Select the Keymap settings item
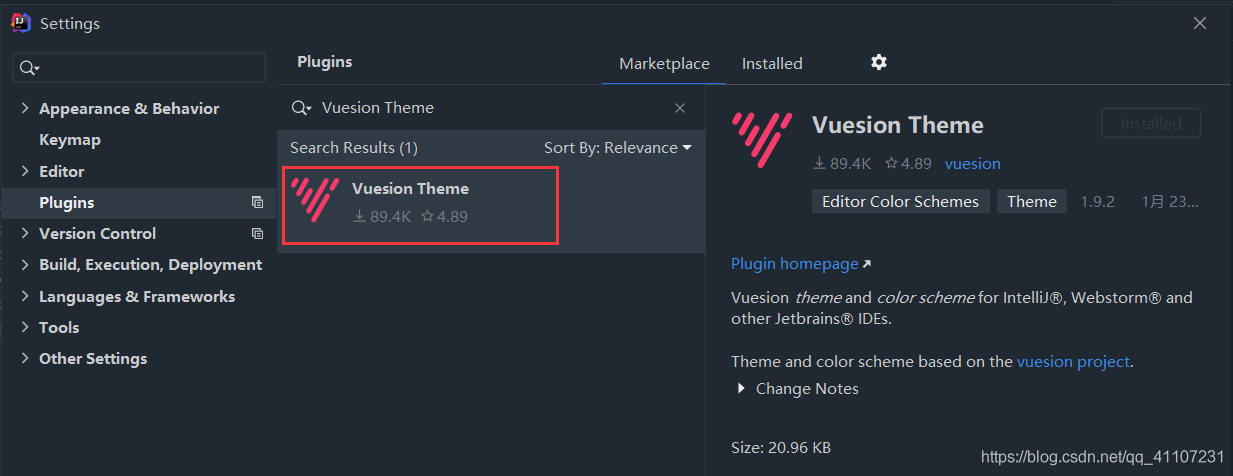This screenshot has height=476, width=1233. tap(70, 140)
